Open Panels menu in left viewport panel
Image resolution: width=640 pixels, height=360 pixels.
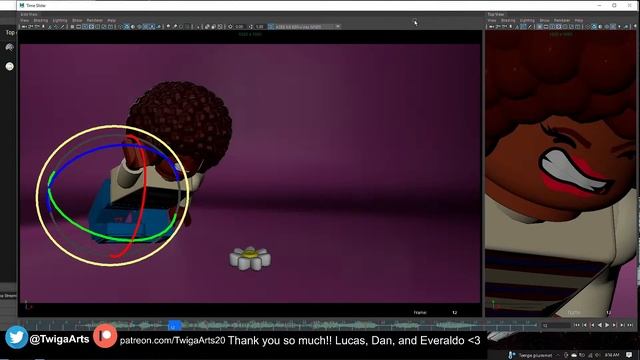[x=111, y=20]
